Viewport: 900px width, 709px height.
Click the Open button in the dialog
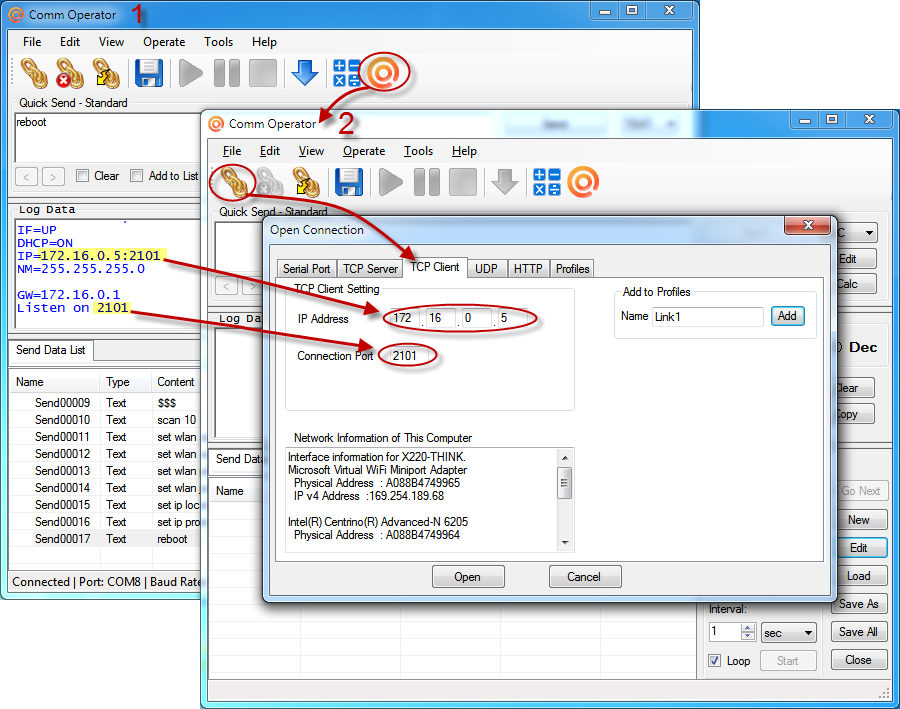(468, 576)
